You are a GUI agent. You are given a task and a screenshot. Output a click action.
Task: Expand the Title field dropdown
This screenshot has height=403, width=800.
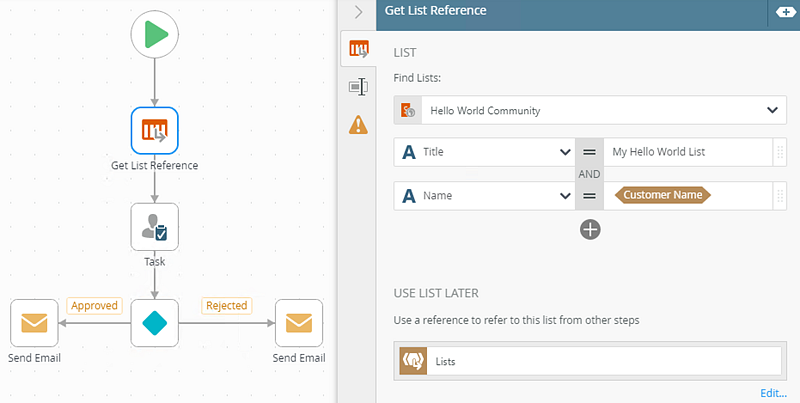pos(563,152)
